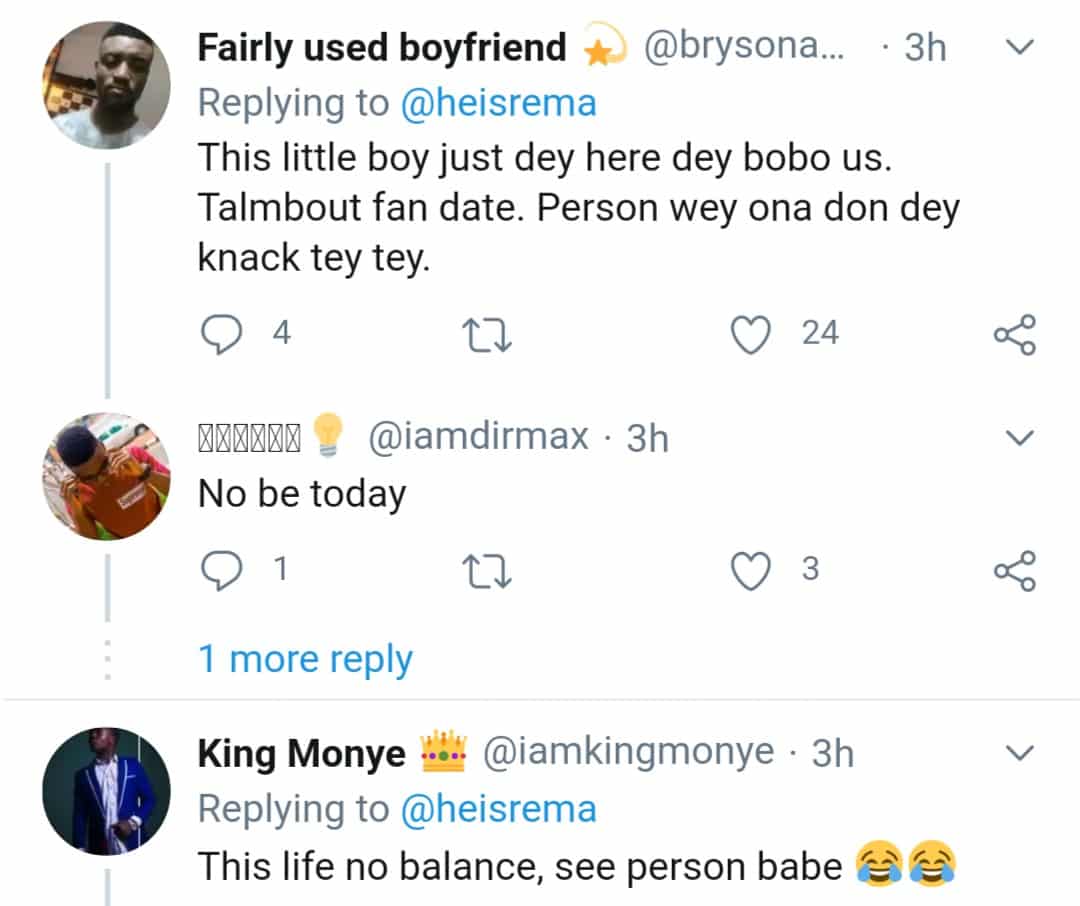The image size is (1080, 906).
Task: Click the Fairly used boyfriend display name
Action: click(382, 48)
